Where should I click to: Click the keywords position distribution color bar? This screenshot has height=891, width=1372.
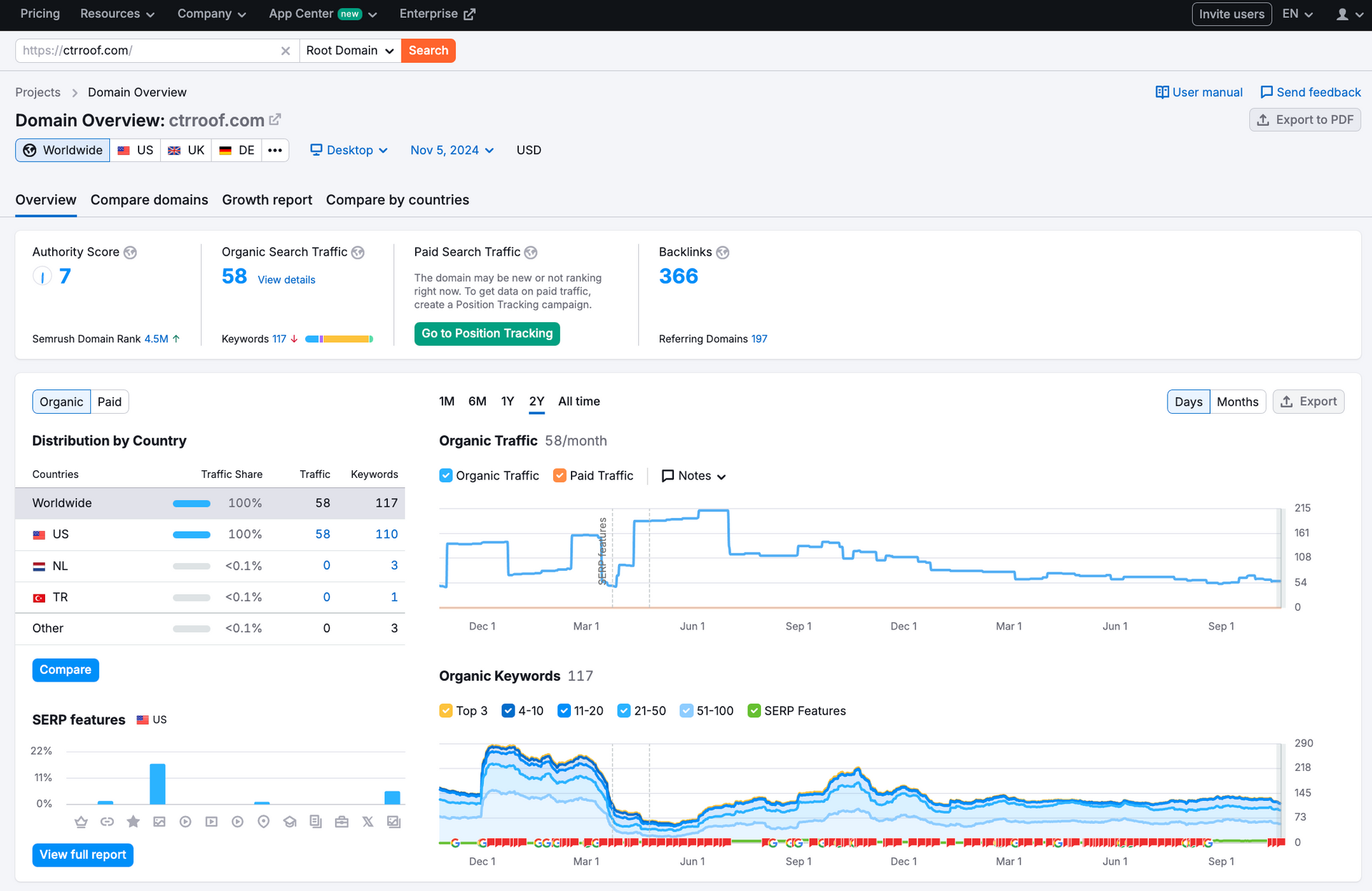[339, 339]
